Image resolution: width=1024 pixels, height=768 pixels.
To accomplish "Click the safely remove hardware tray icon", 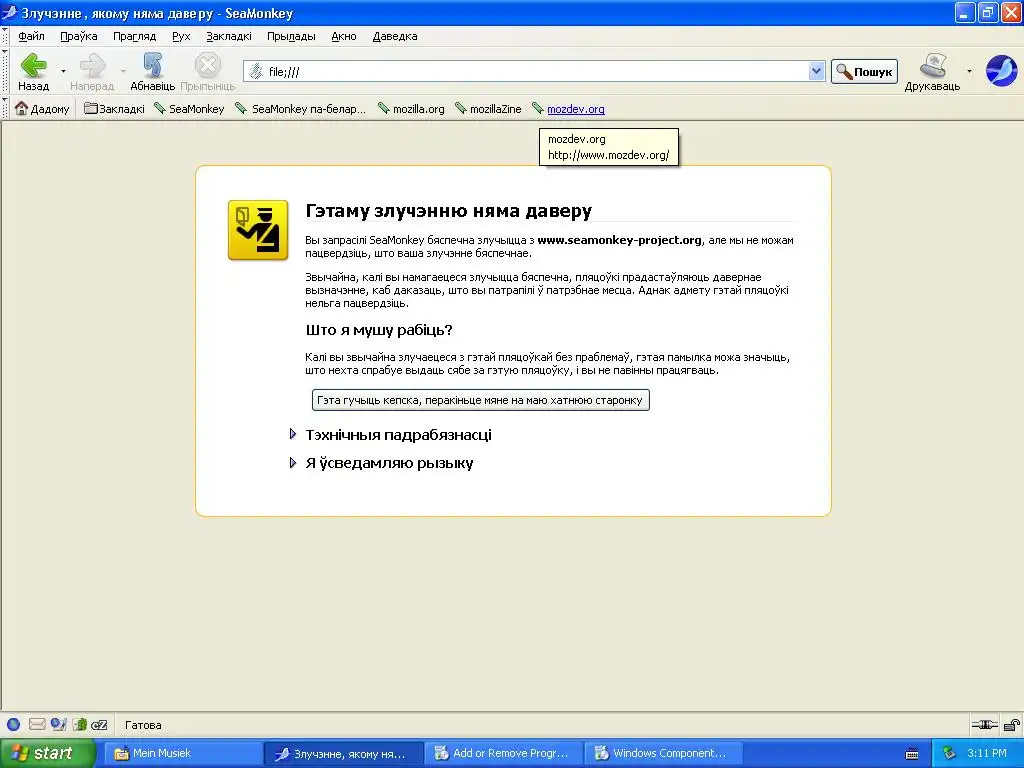I will (x=950, y=753).
